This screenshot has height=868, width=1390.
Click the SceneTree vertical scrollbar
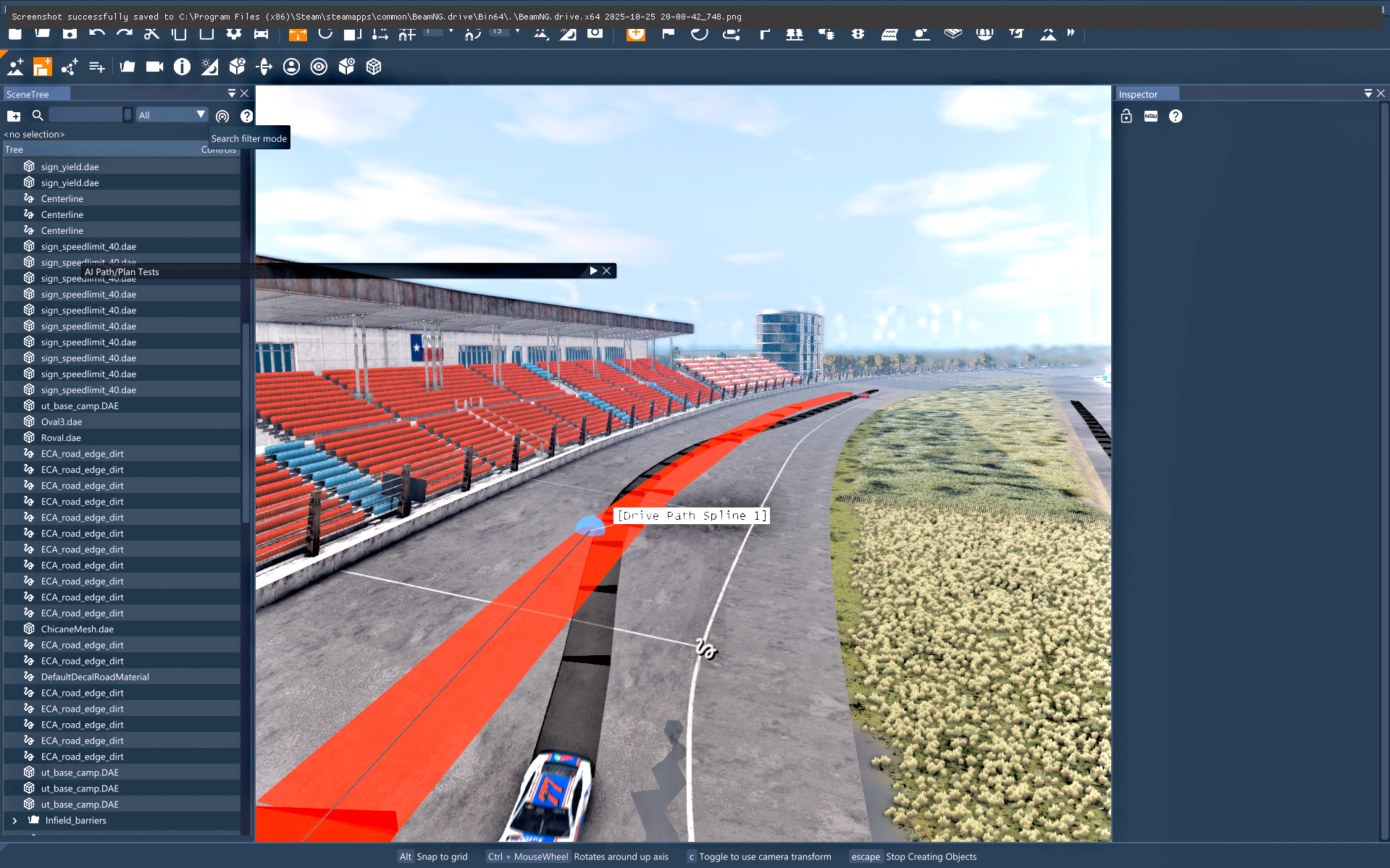pos(246,424)
